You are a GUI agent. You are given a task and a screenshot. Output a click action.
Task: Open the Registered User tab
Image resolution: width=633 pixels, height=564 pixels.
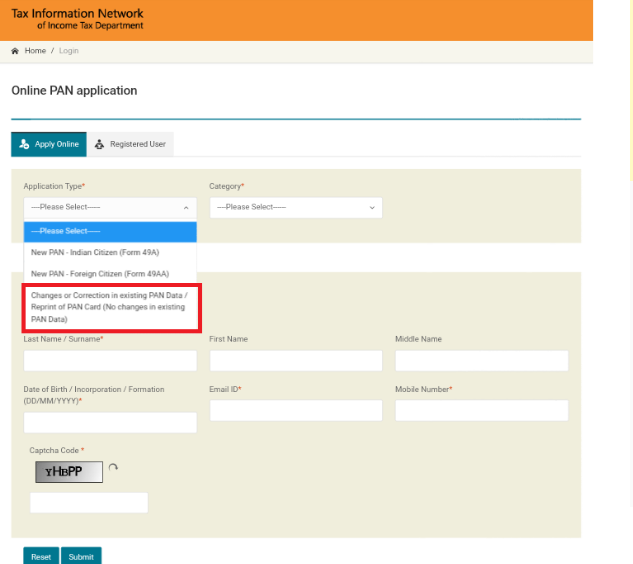(130, 144)
